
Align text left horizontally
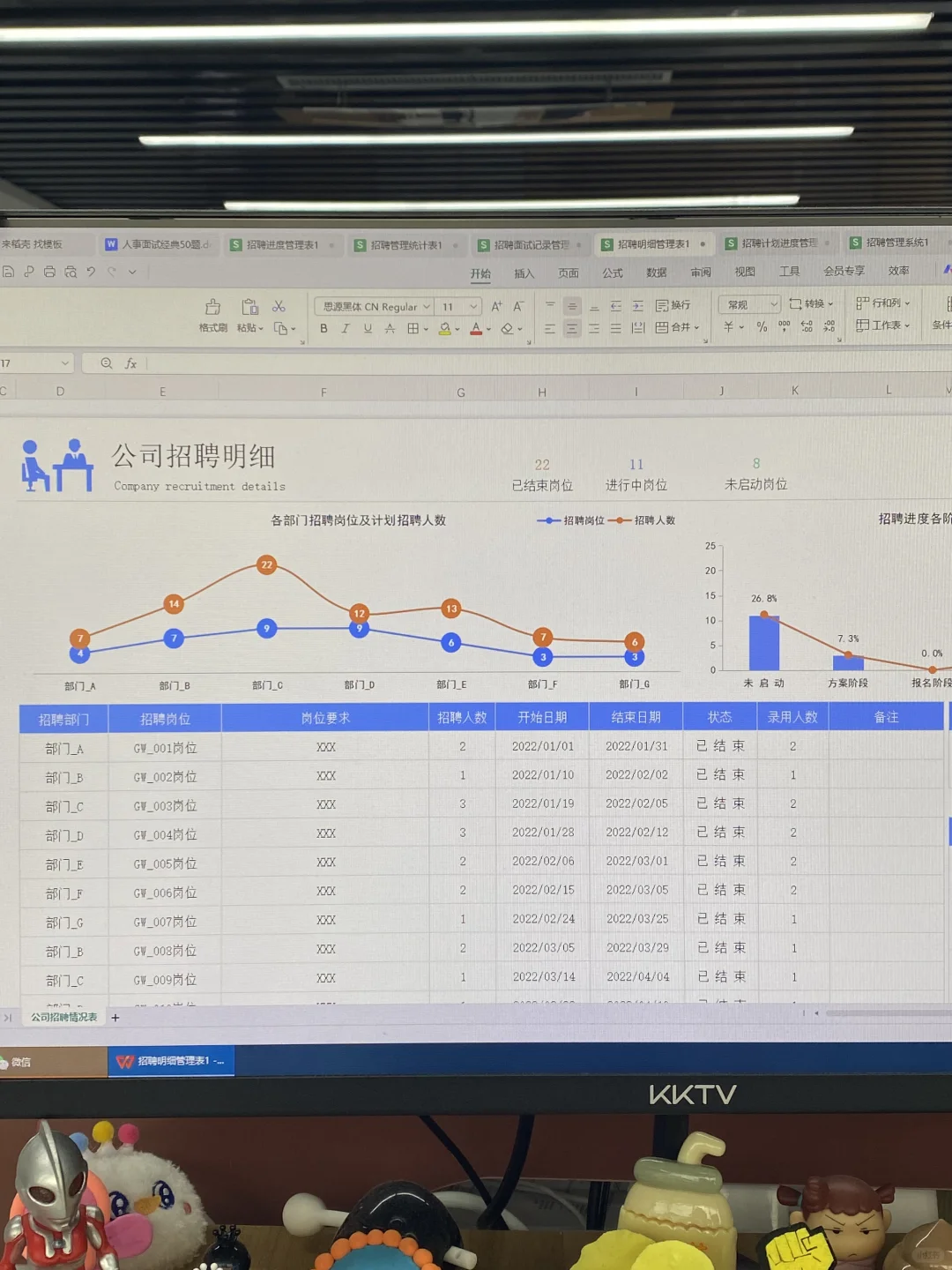[x=550, y=328]
